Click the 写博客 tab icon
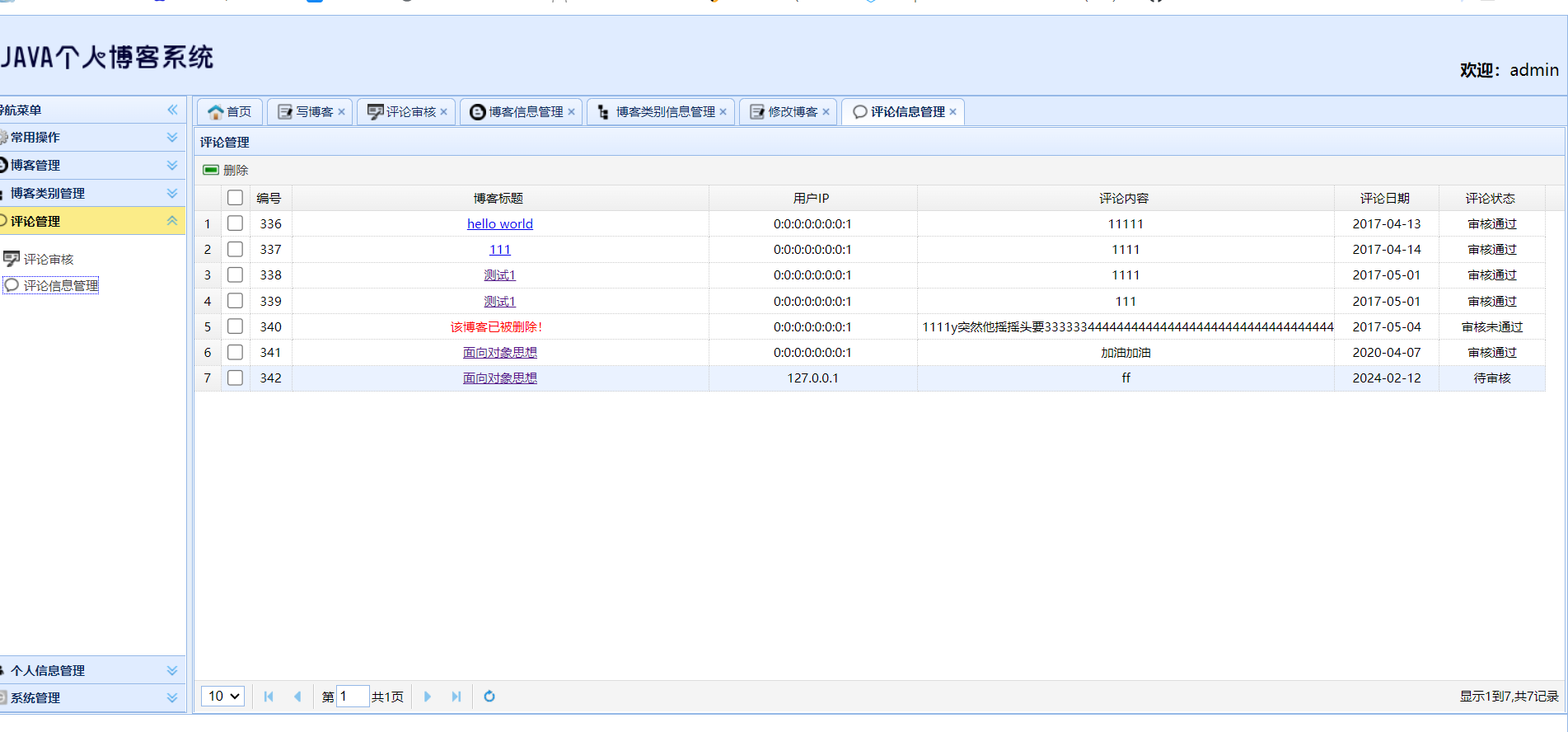Viewport: 1568px width, 732px height. coord(285,112)
